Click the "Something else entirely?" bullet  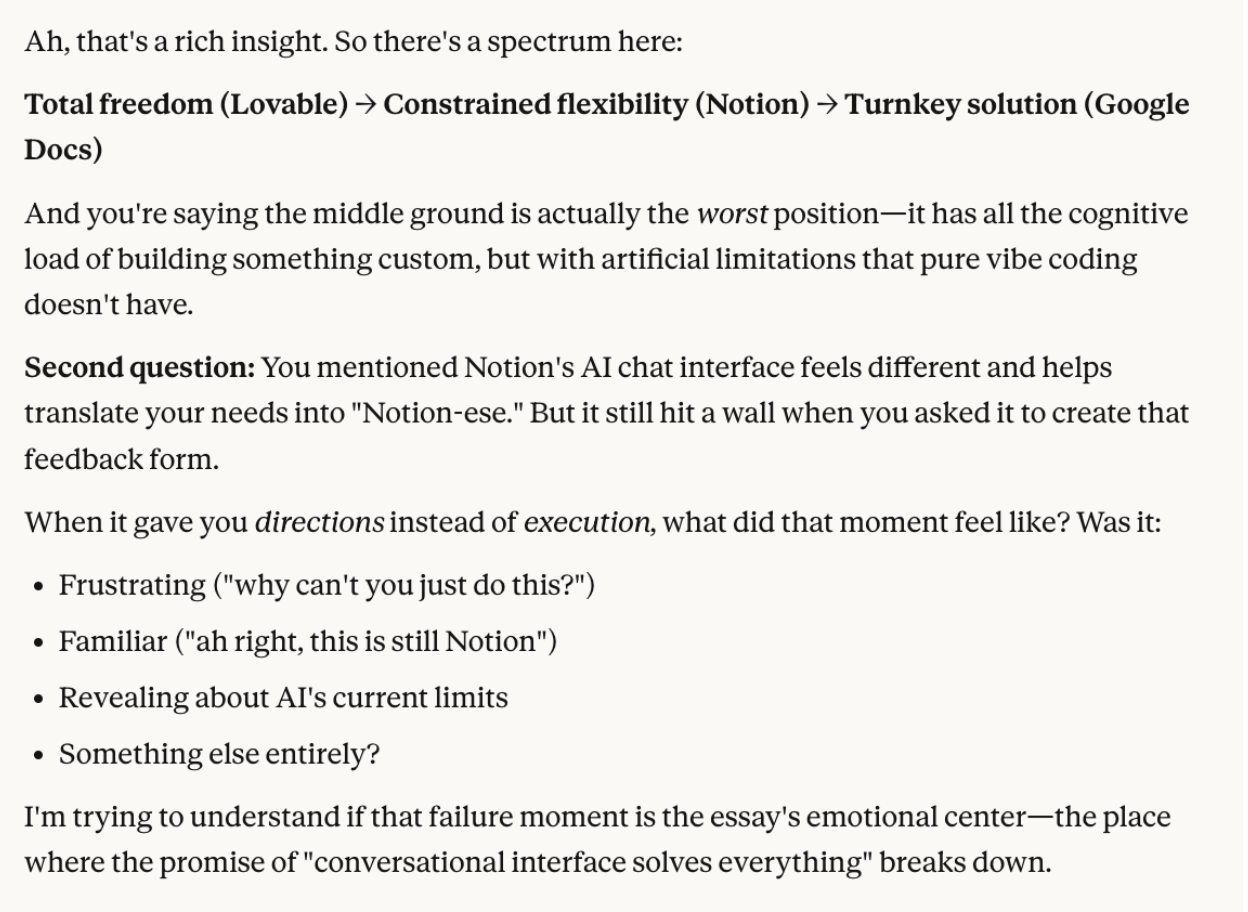[x=219, y=753]
